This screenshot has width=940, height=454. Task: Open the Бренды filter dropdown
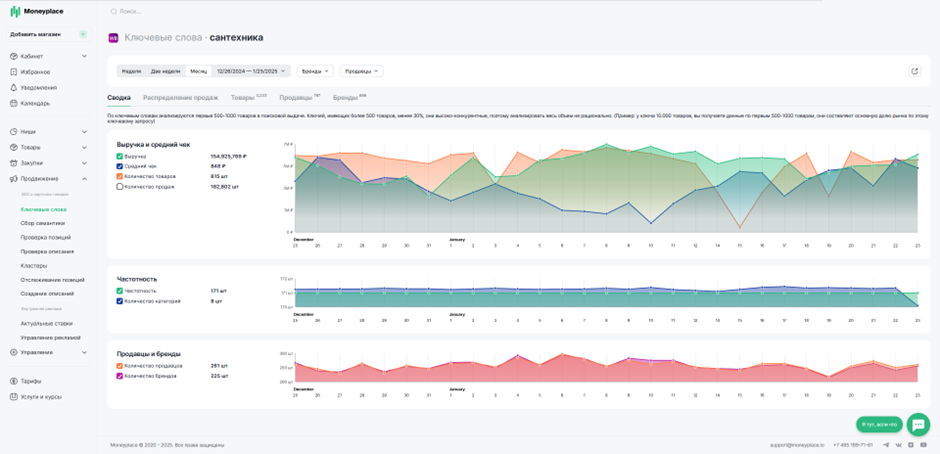pyautogui.click(x=315, y=71)
